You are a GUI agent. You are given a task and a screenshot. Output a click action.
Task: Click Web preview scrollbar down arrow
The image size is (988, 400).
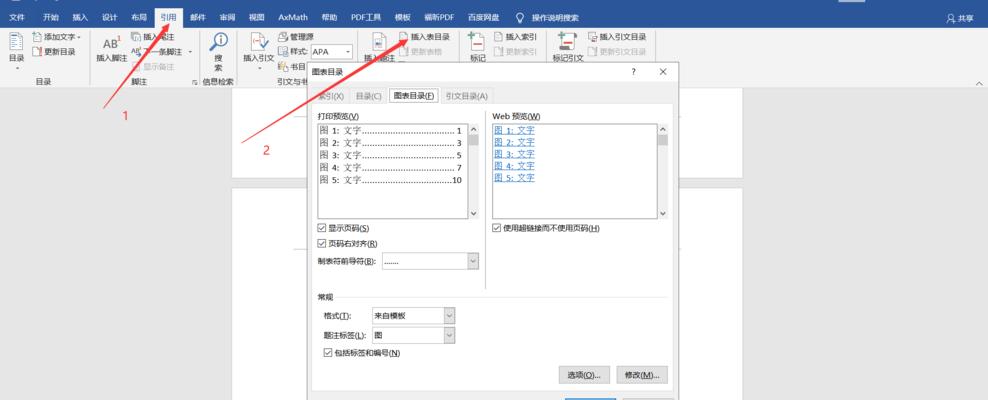662,214
